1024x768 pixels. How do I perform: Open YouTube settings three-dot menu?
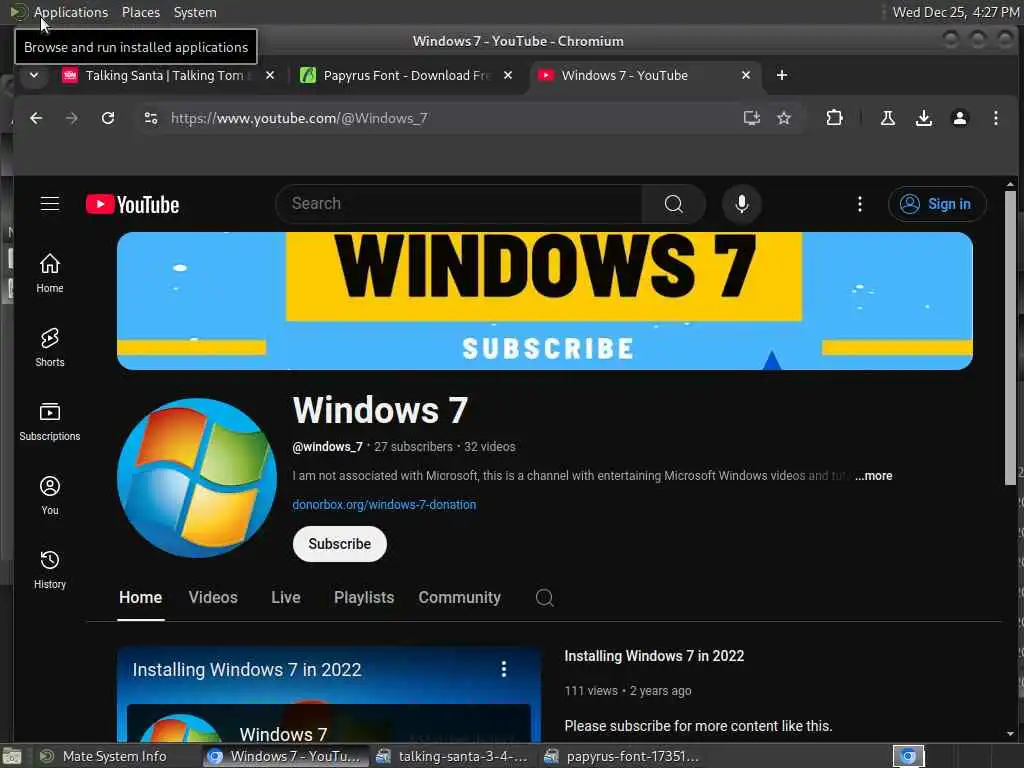[859, 204]
